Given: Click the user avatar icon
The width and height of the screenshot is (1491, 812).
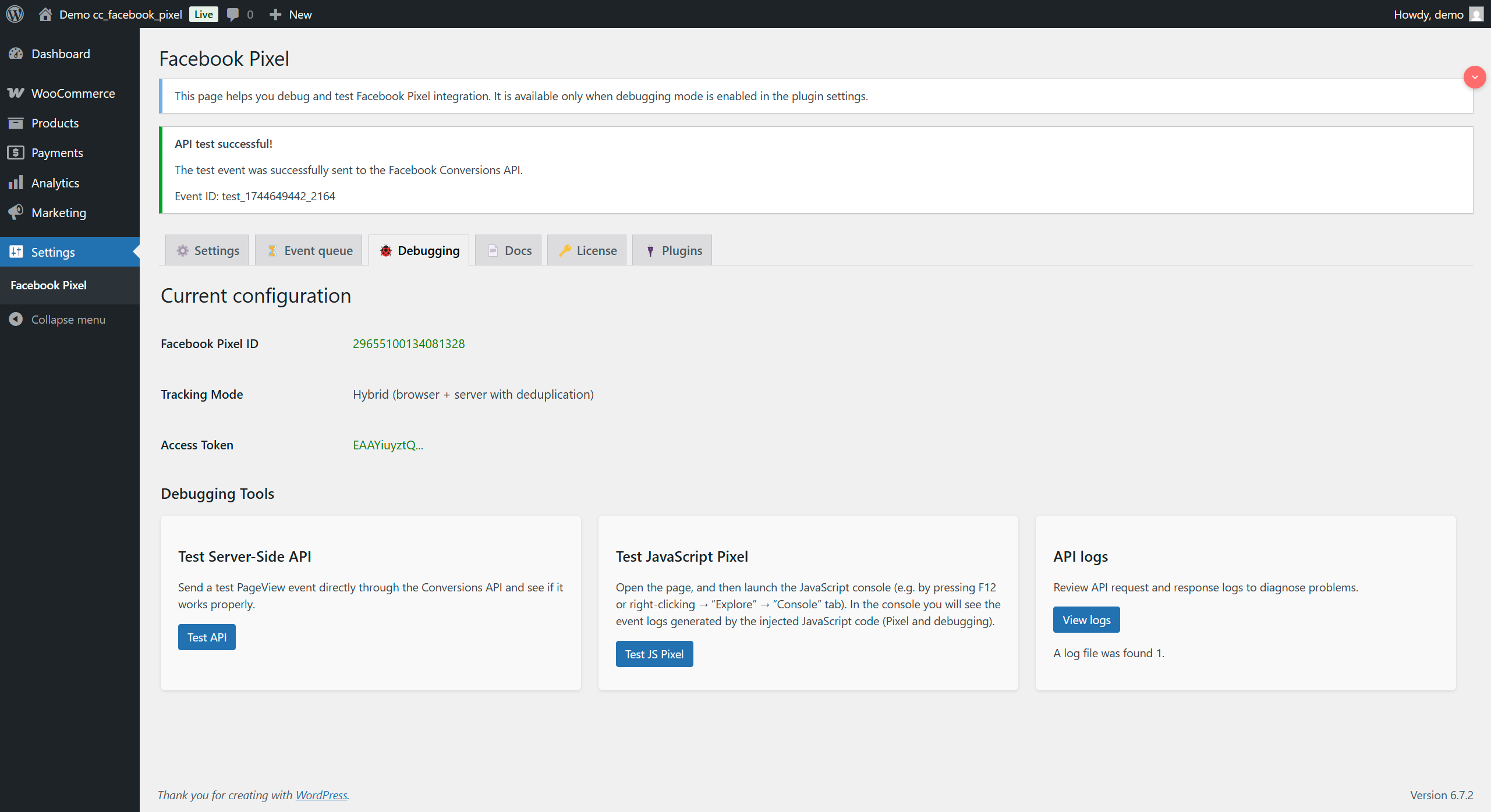Looking at the screenshot, I should click(1476, 14).
